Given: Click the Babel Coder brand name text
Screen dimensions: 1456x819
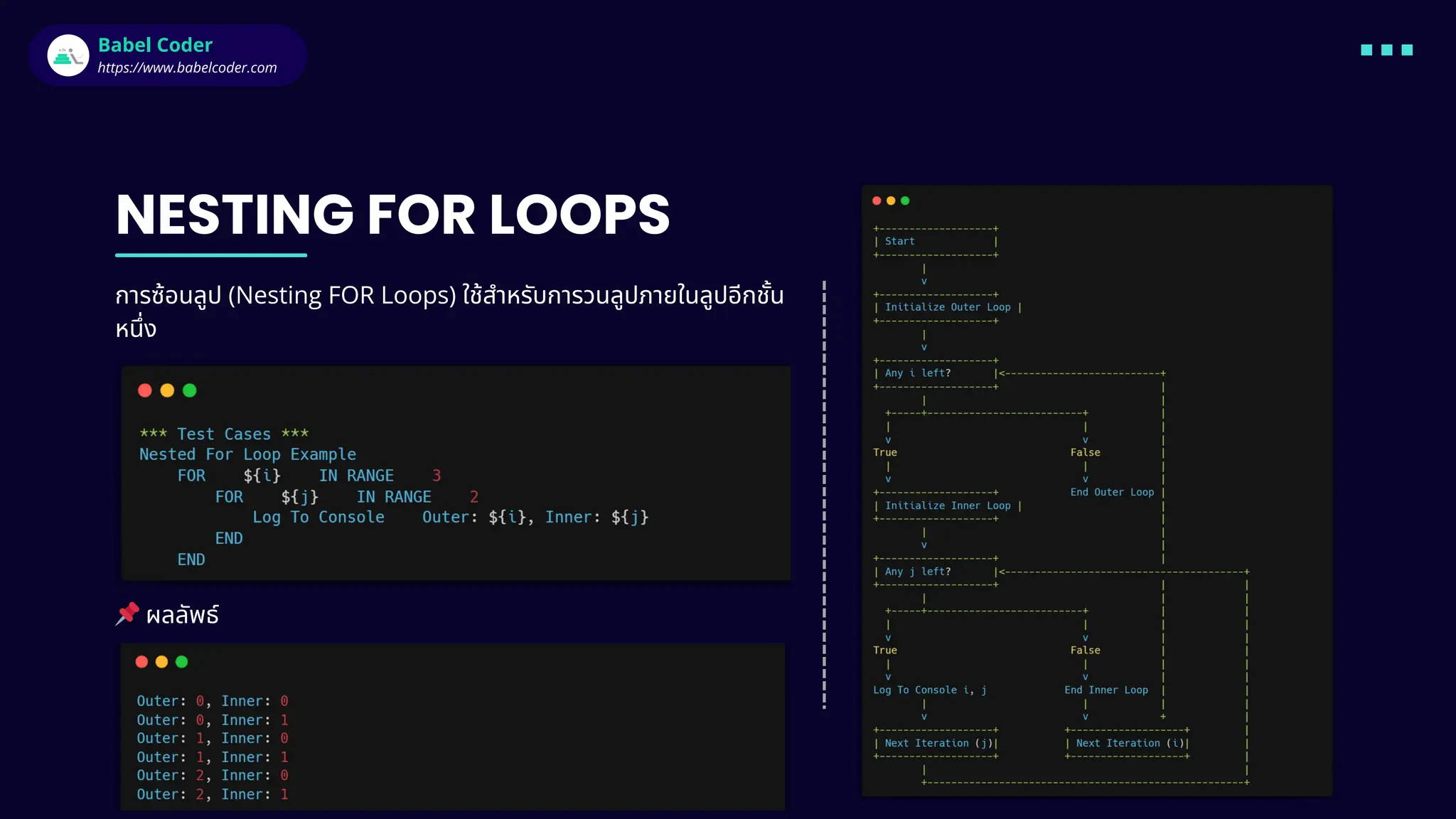Looking at the screenshot, I should (x=155, y=45).
